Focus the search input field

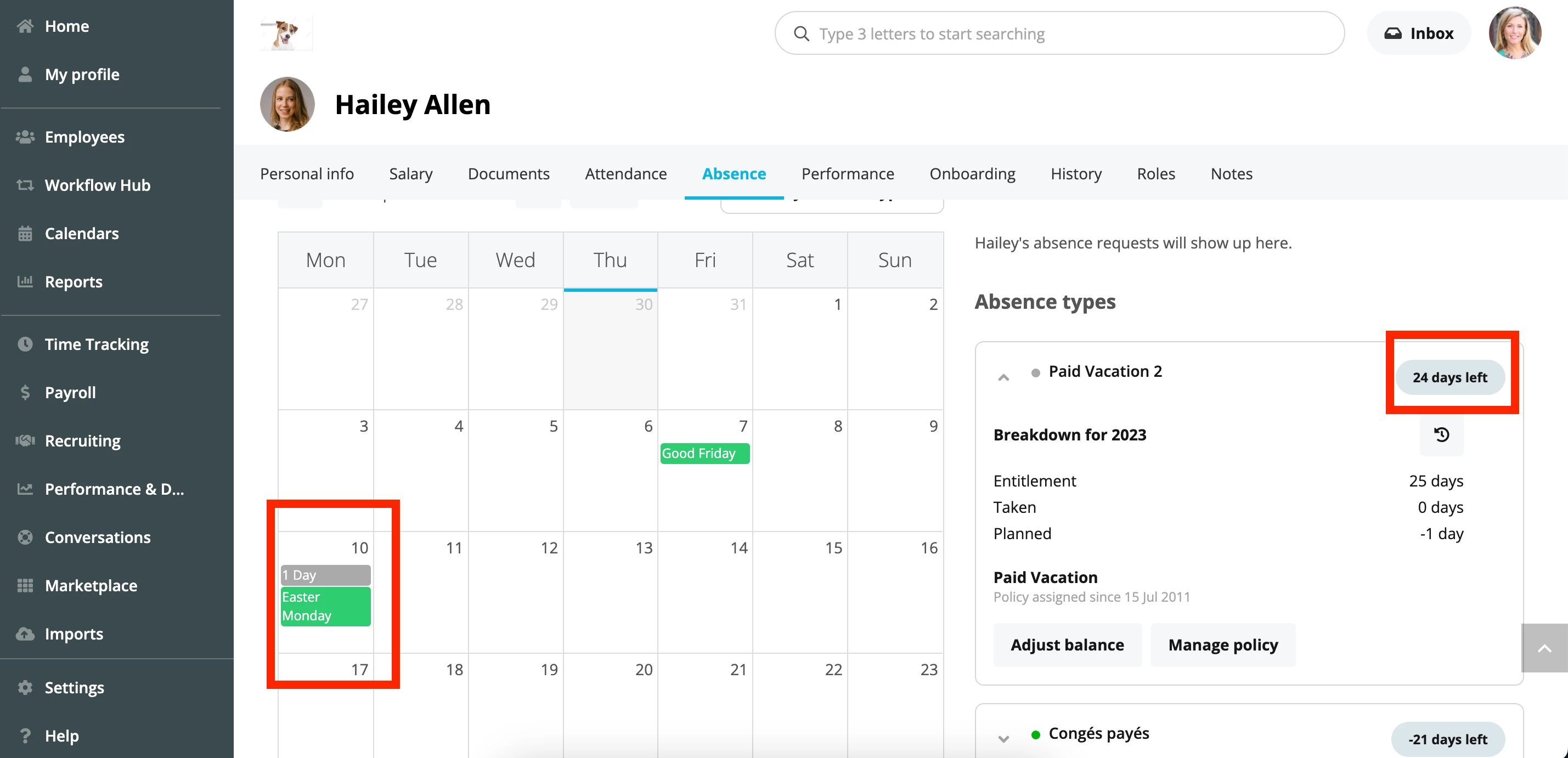click(x=1059, y=33)
